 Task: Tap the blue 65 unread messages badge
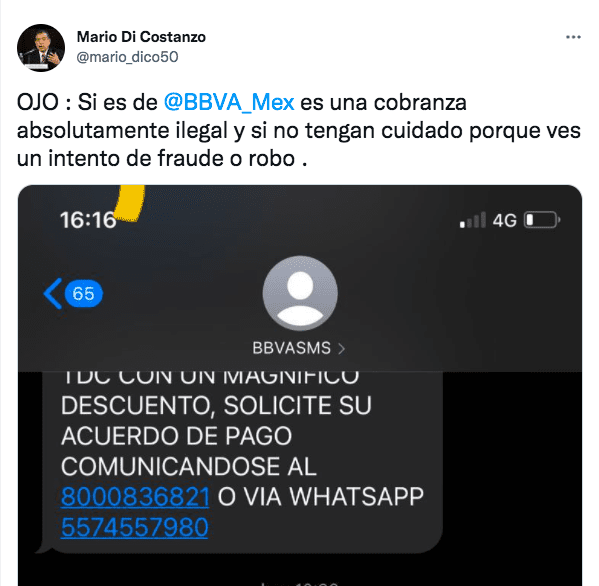click(83, 293)
